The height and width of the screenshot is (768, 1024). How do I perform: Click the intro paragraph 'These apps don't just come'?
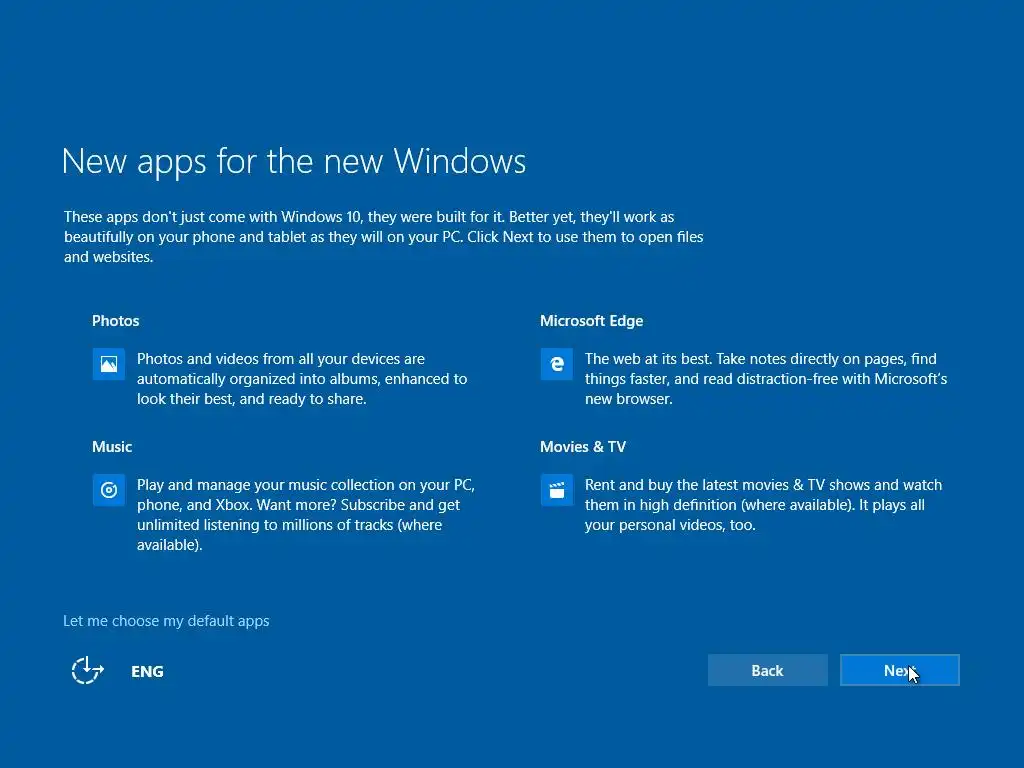point(383,236)
